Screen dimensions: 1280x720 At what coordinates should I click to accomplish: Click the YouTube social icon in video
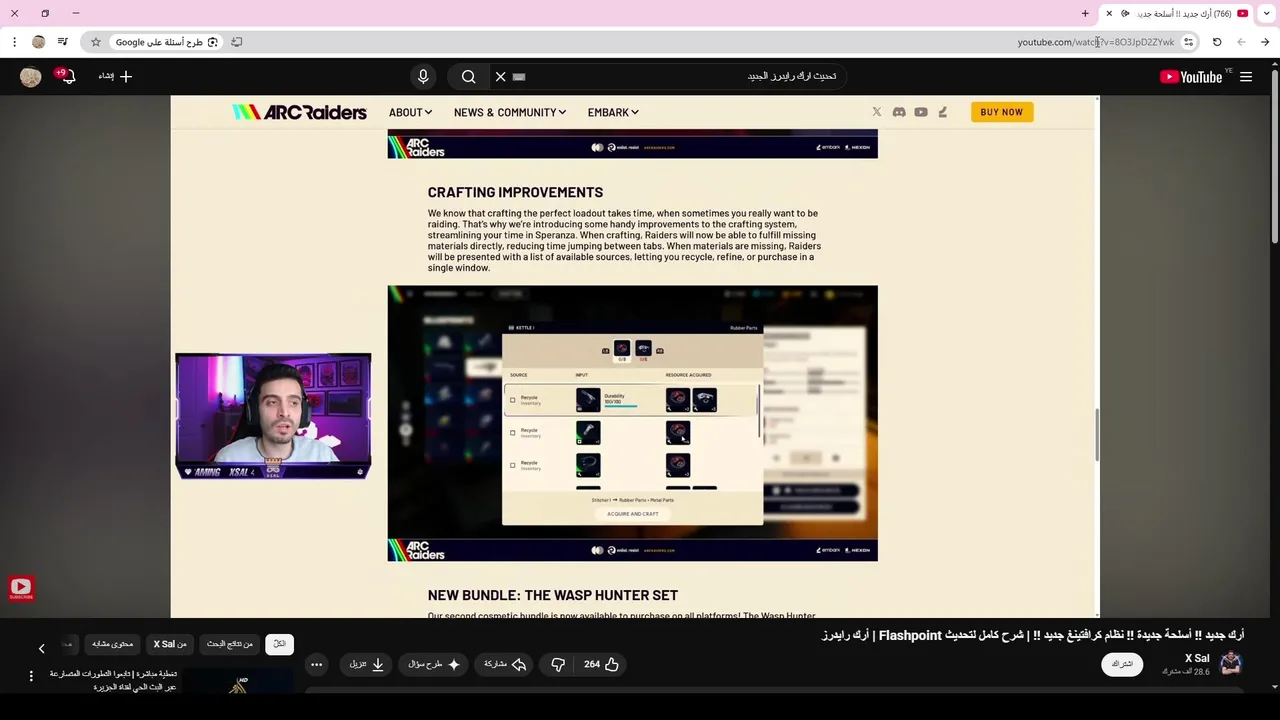[x=921, y=112]
